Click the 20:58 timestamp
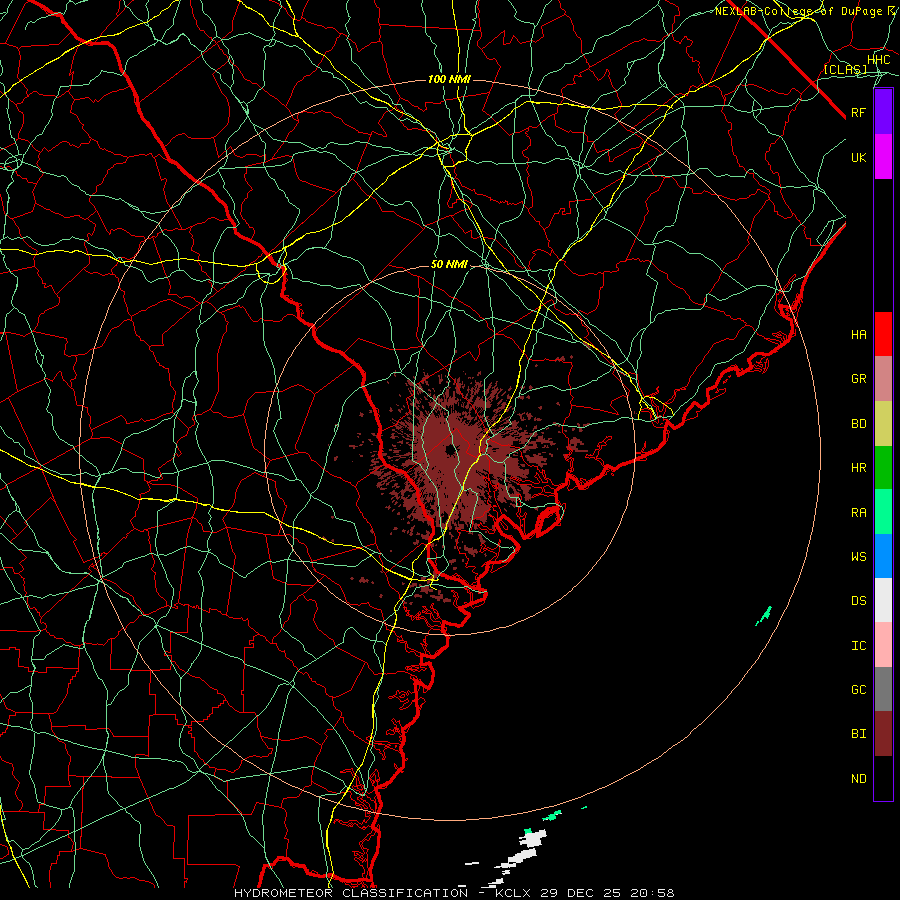This screenshot has height=900, width=900. point(654,893)
